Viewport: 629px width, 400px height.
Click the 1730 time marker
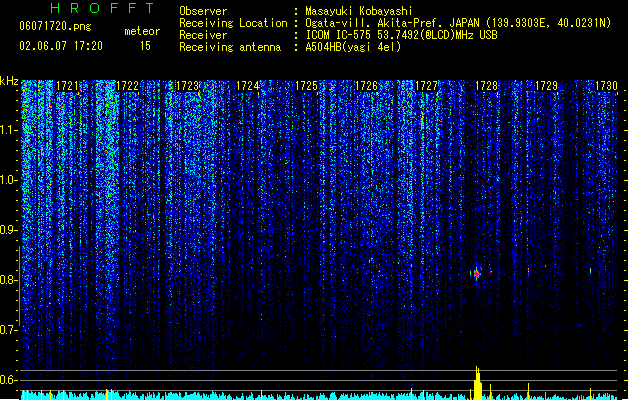[607, 86]
